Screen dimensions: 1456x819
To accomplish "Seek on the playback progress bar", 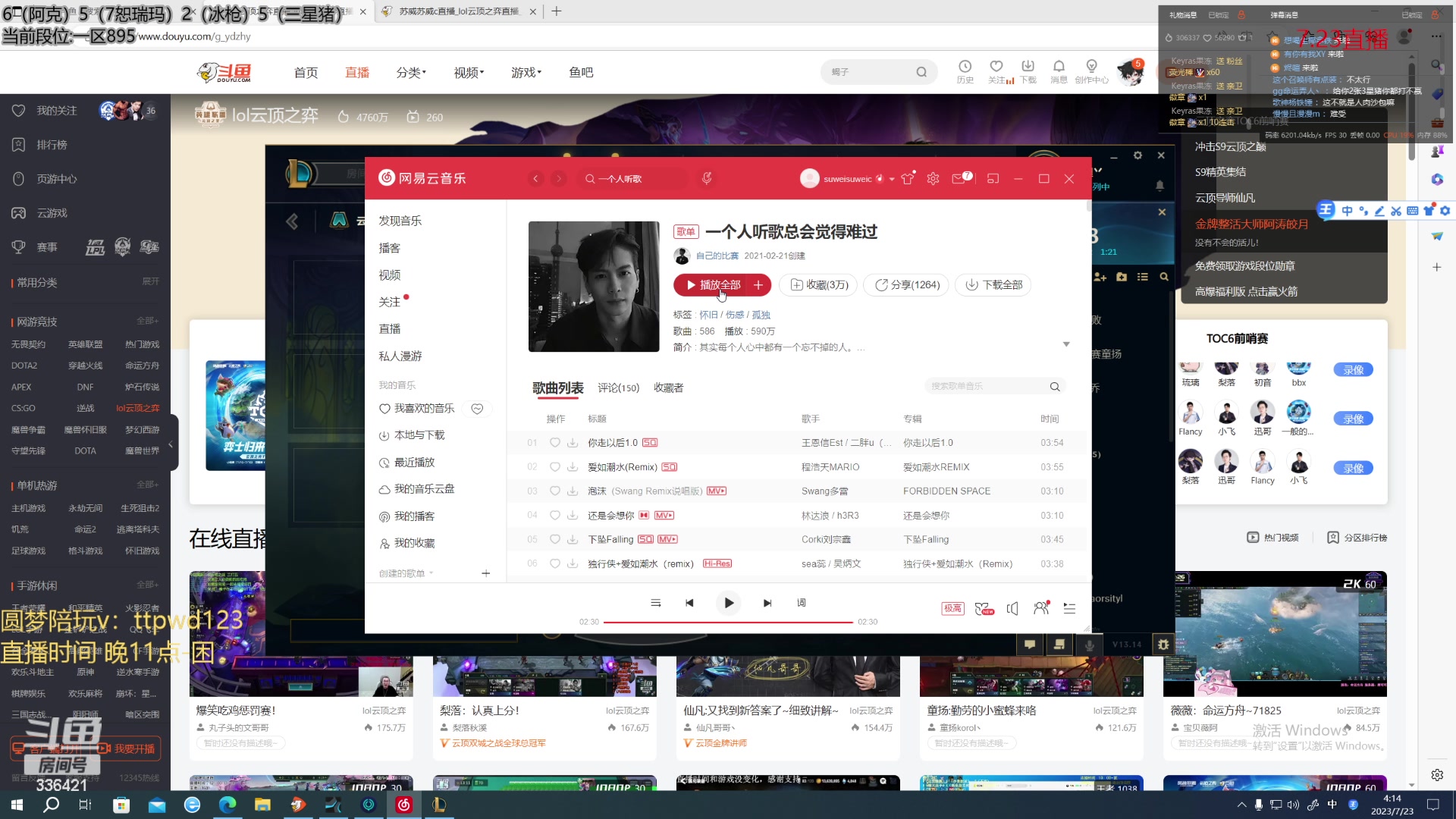I will [728, 622].
